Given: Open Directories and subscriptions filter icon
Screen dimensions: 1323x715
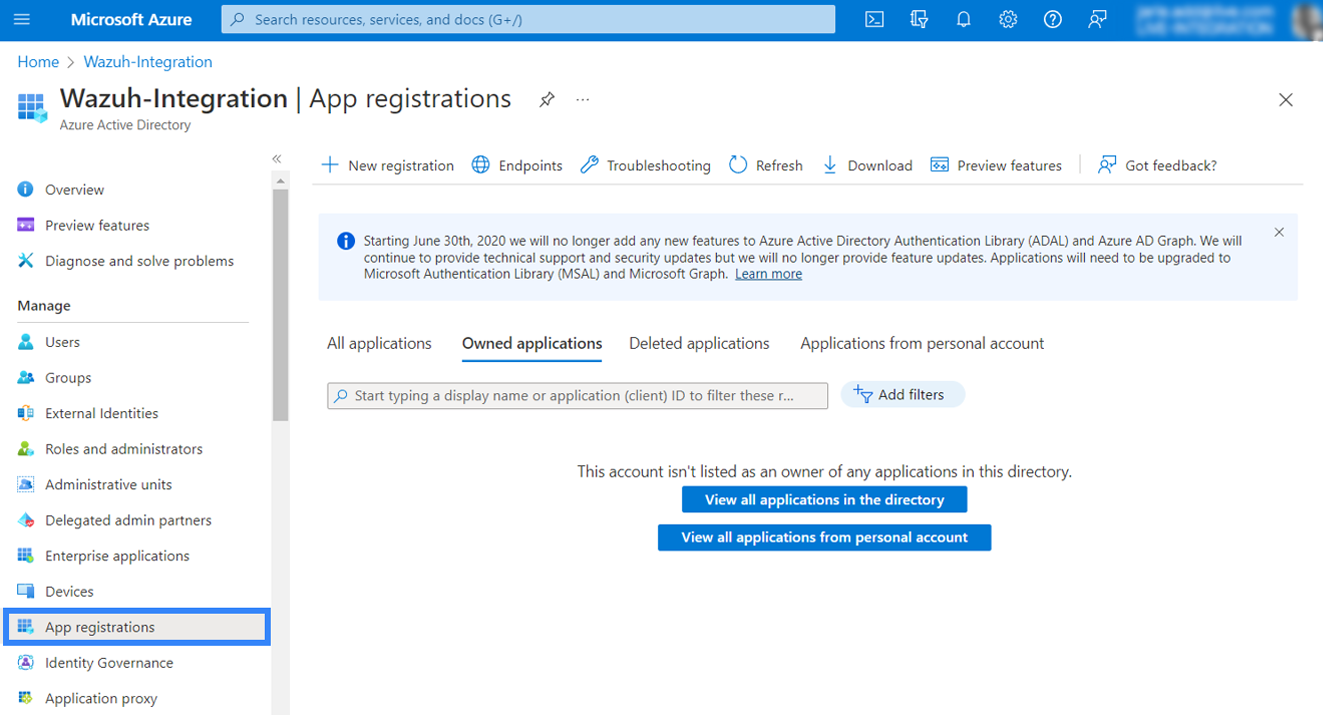Looking at the screenshot, I should (x=919, y=20).
